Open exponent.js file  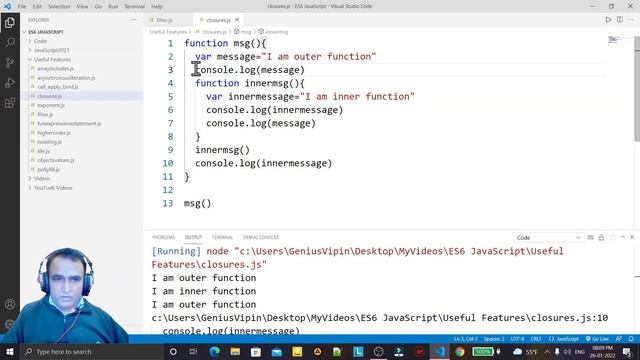pyautogui.click(x=51, y=105)
